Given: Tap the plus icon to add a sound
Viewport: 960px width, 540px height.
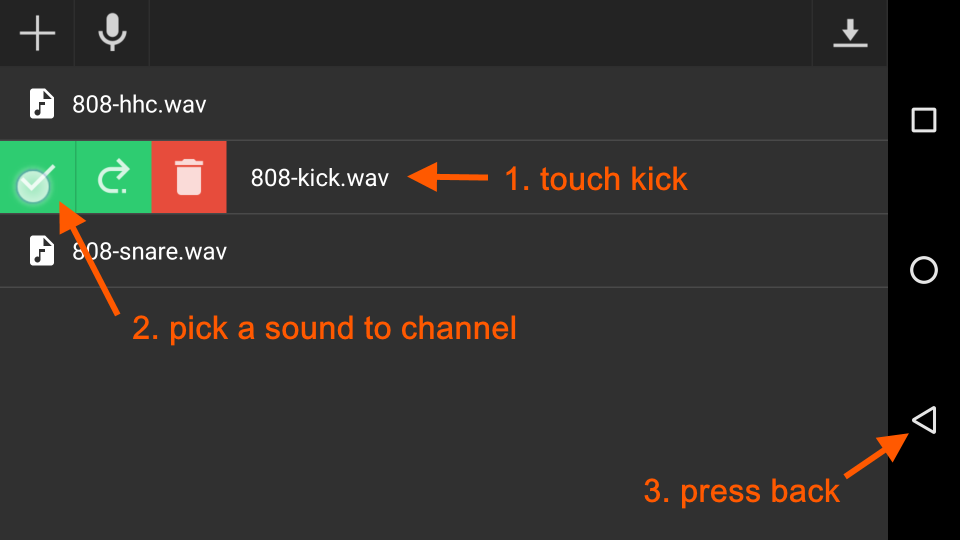Looking at the screenshot, I should click(37, 34).
